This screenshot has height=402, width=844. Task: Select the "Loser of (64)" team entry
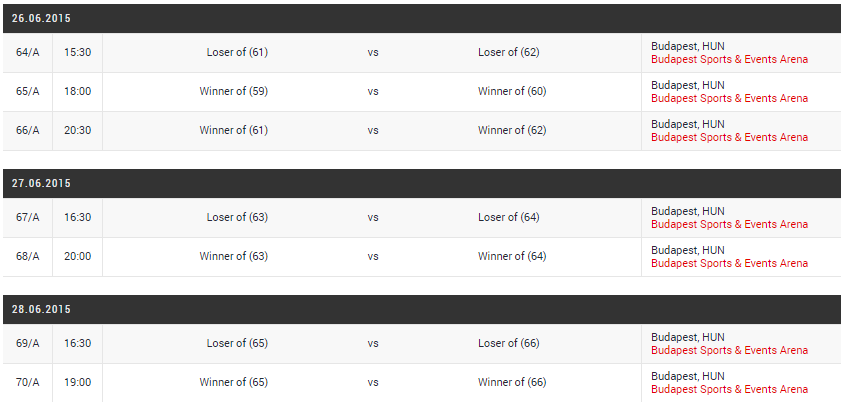[x=508, y=217]
